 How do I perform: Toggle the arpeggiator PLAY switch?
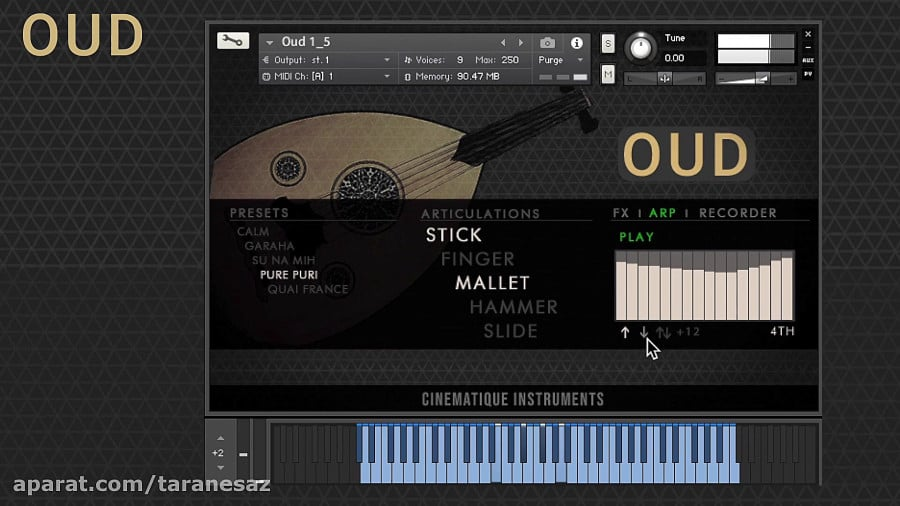click(x=636, y=237)
